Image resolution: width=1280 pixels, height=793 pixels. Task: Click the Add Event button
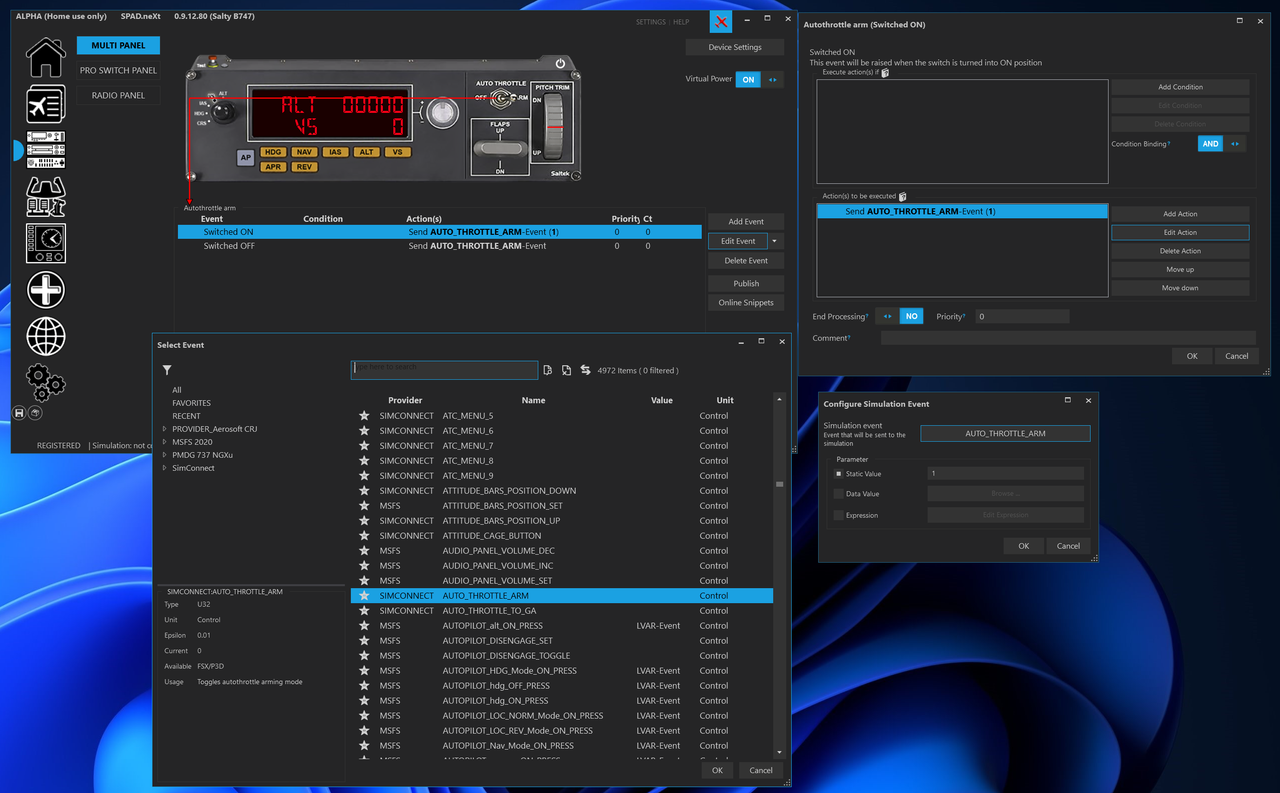click(746, 222)
